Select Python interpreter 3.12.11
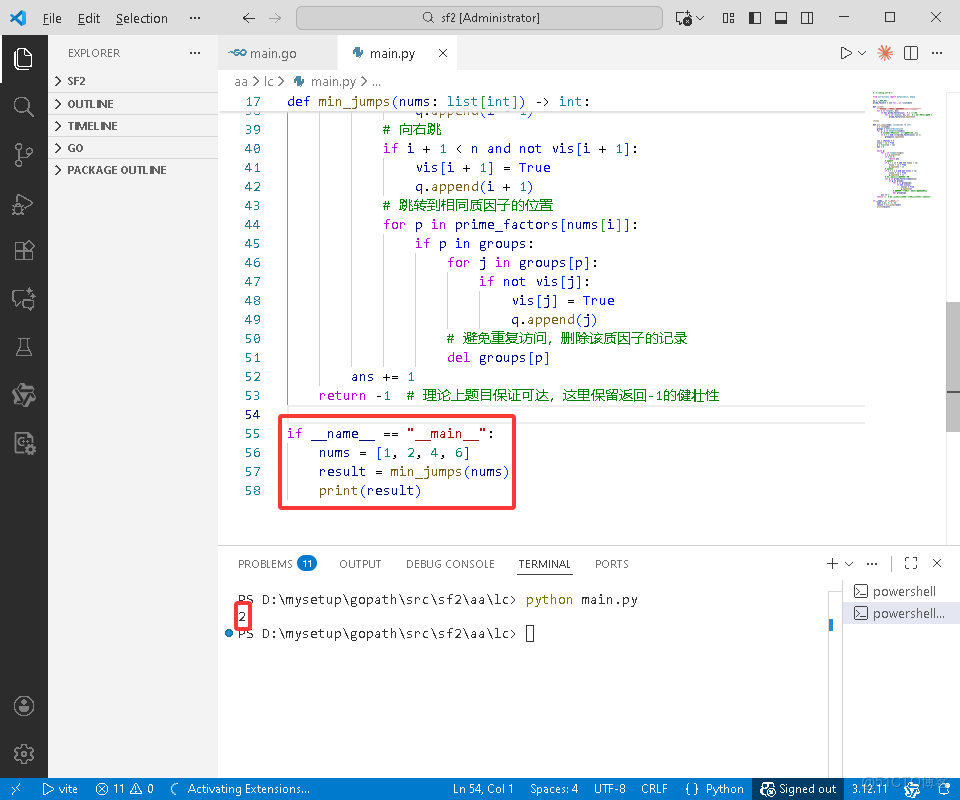The height and width of the screenshot is (800, 960). [x=869, y=789]
